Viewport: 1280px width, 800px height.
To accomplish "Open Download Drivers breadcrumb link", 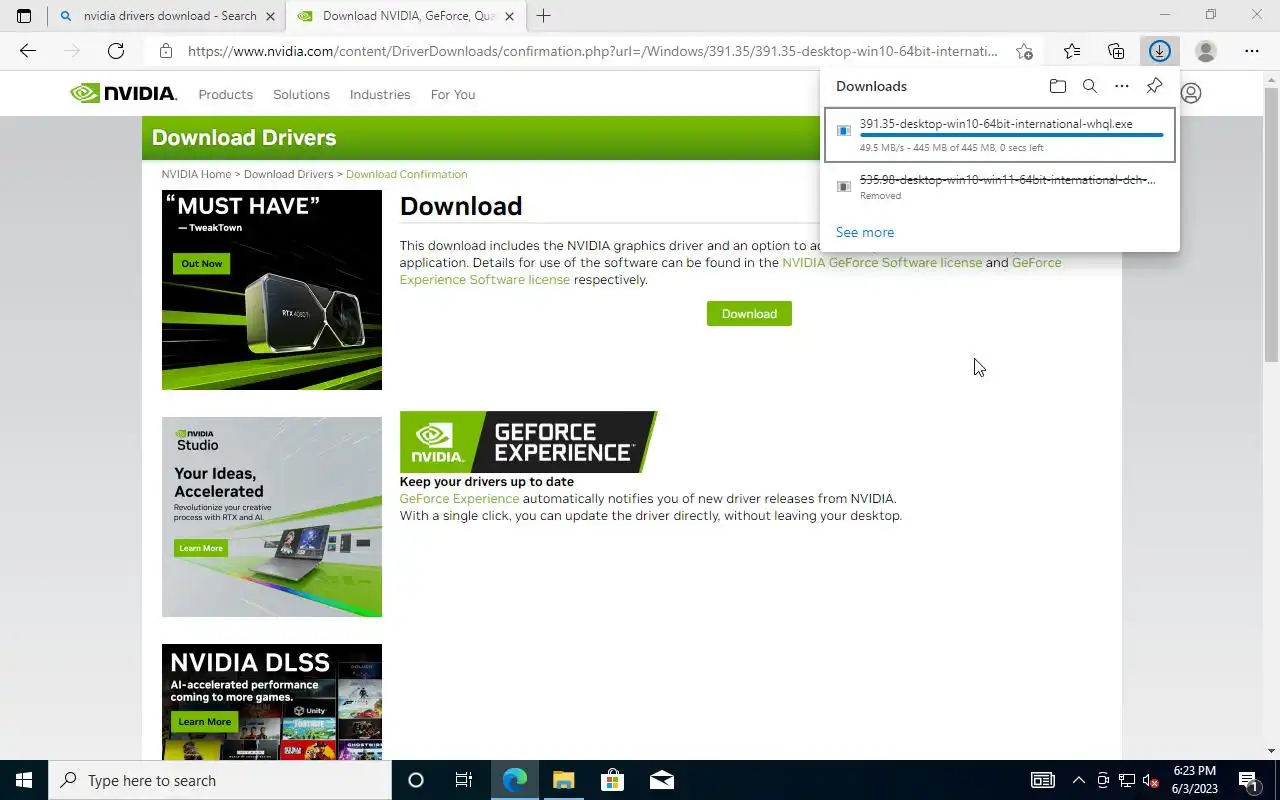I will (x=289, y=174).
